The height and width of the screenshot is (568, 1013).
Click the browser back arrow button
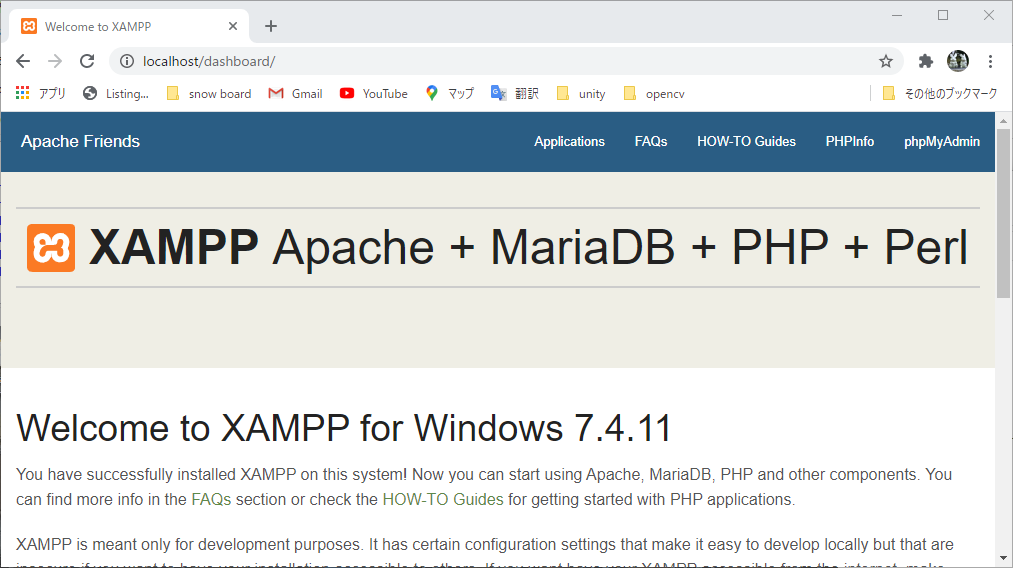click(23, 61)
